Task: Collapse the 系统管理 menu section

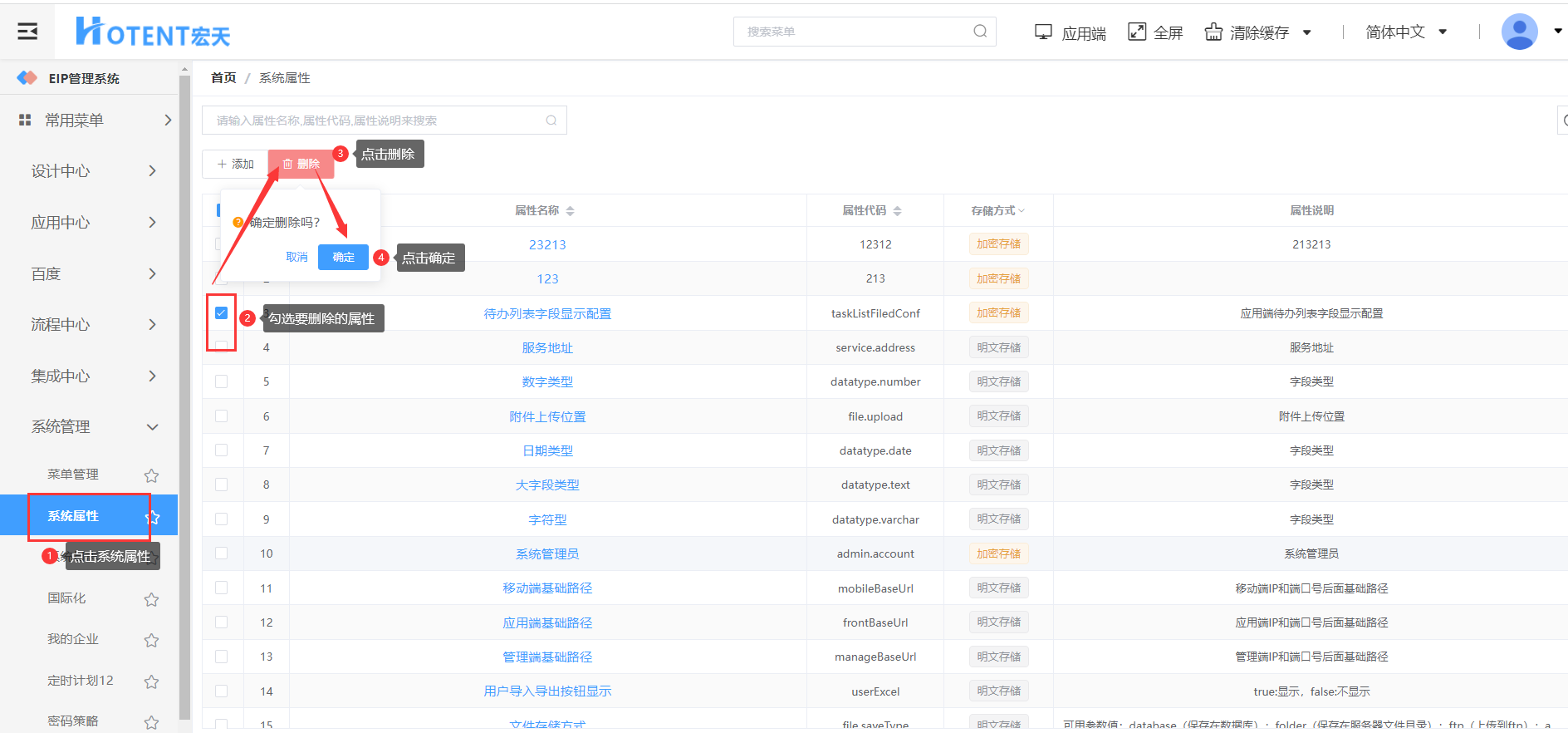Action: click(152, 427)
